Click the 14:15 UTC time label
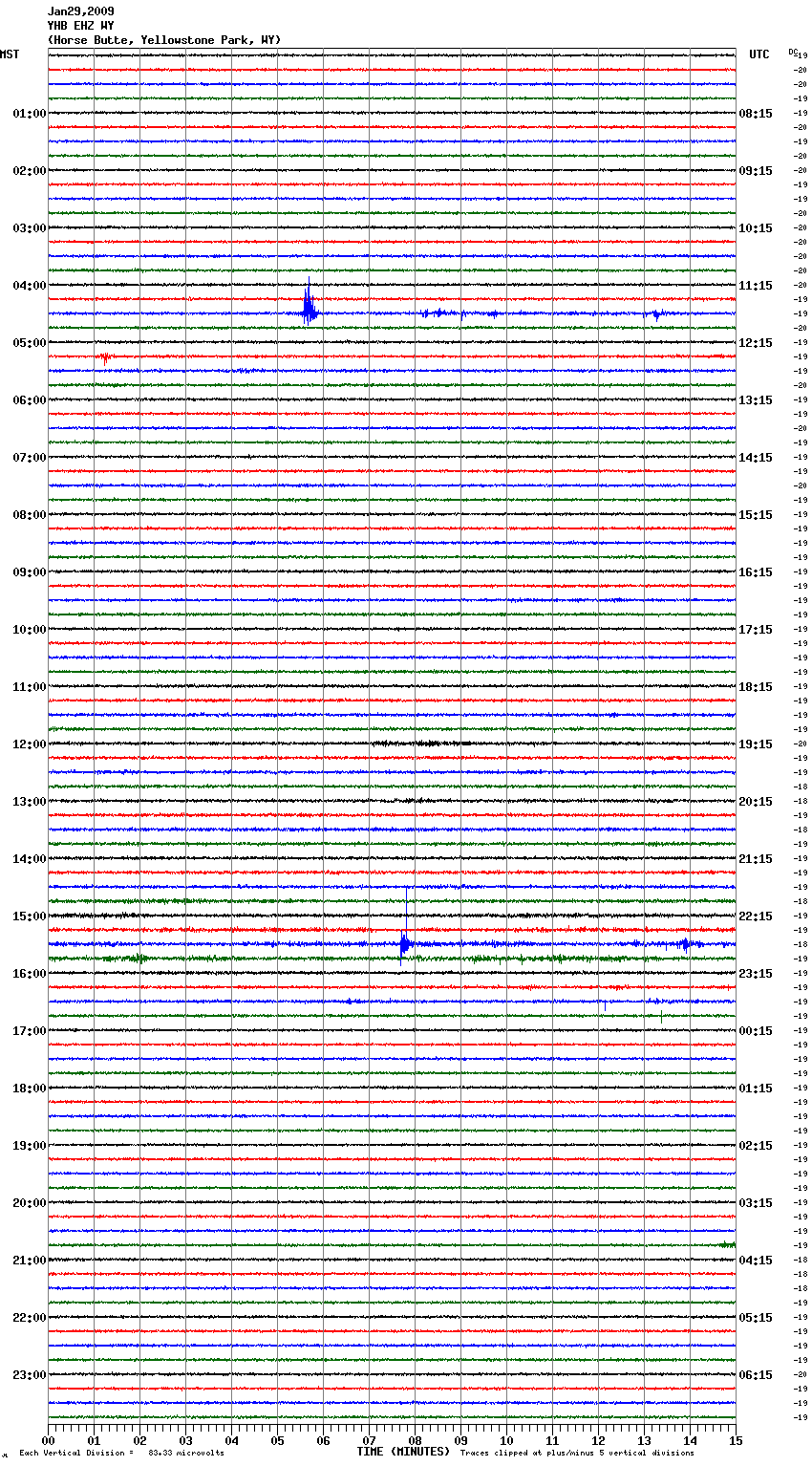812x1466 pixels. pyautogui.click(x=756, y=458)
